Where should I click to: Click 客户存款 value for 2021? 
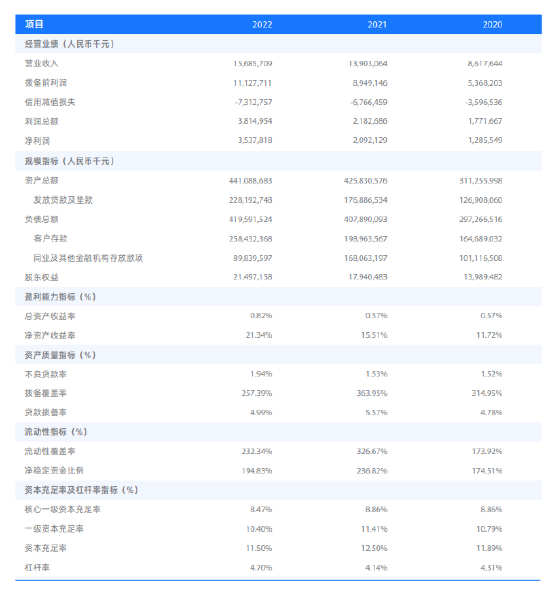pos(366,239)
